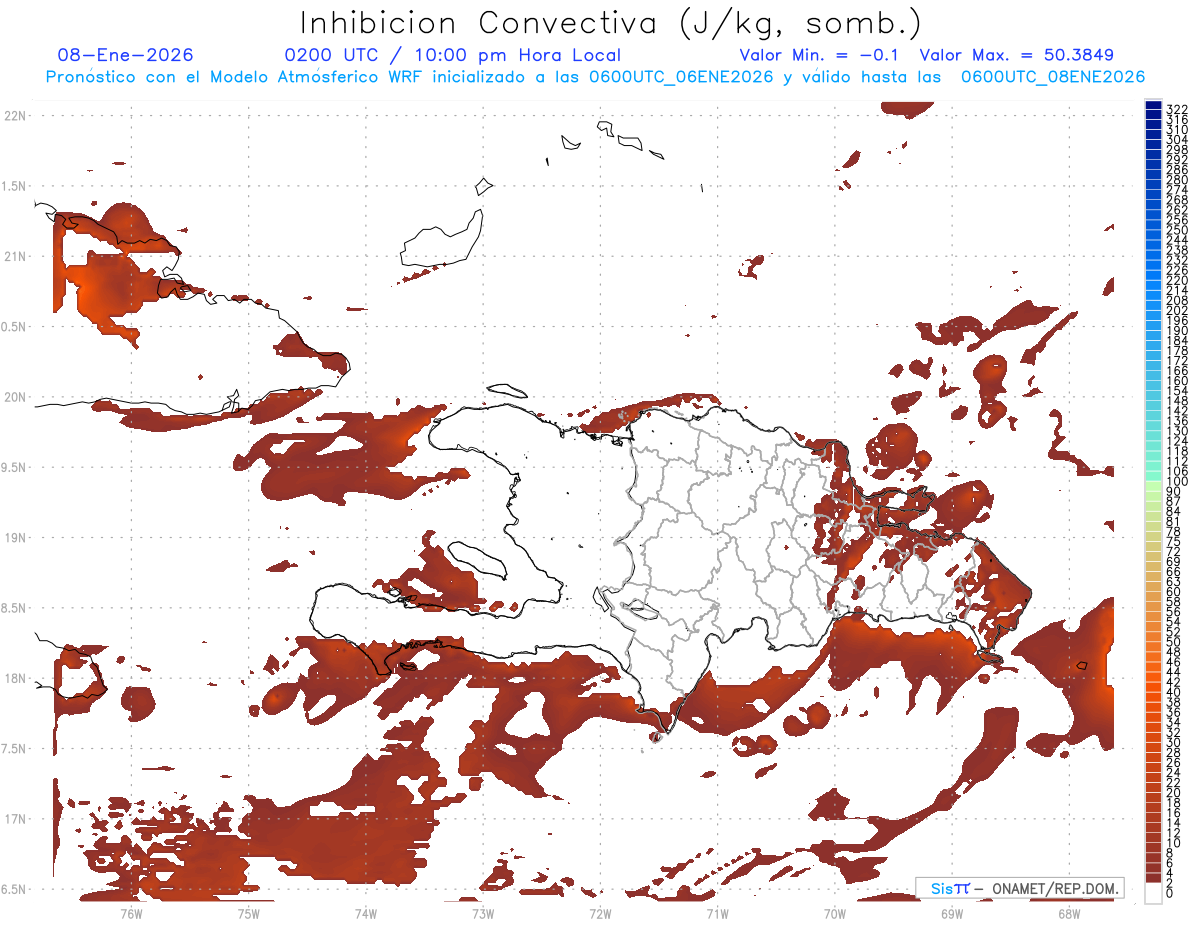Click the latitude label '22N'
Screen dimensions: 1200x927
tap(14, 116)
